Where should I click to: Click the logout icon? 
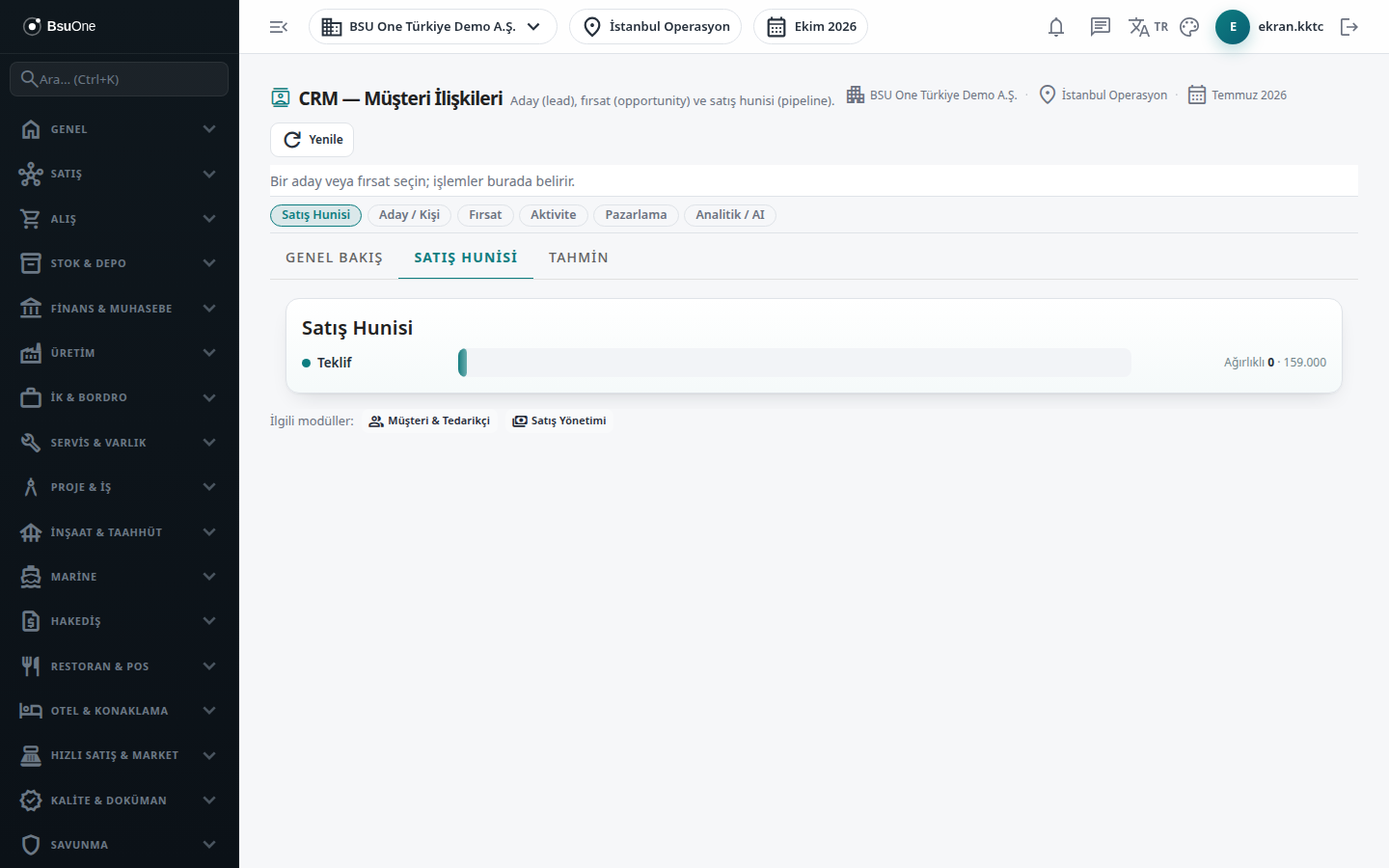pos(1349,27)
